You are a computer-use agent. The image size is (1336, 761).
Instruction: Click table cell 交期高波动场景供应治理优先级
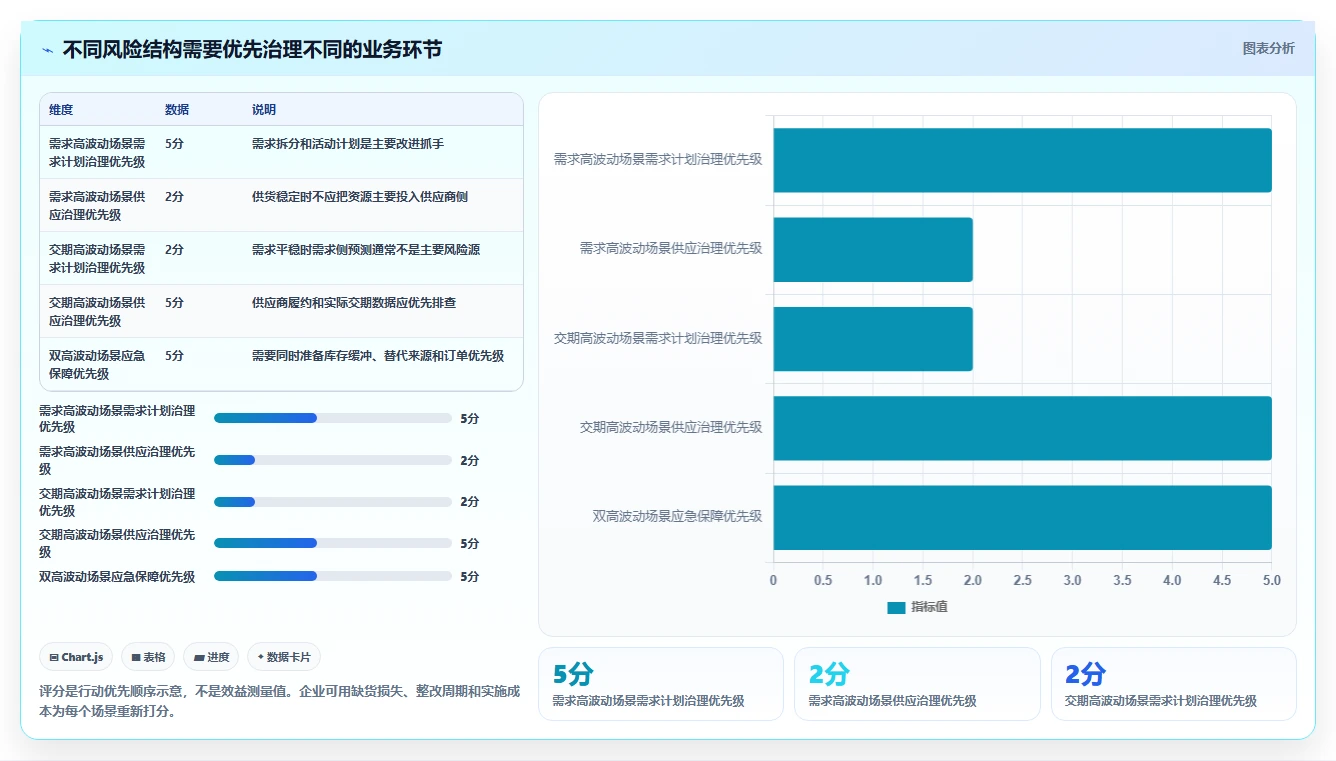[x=97, y=312]
